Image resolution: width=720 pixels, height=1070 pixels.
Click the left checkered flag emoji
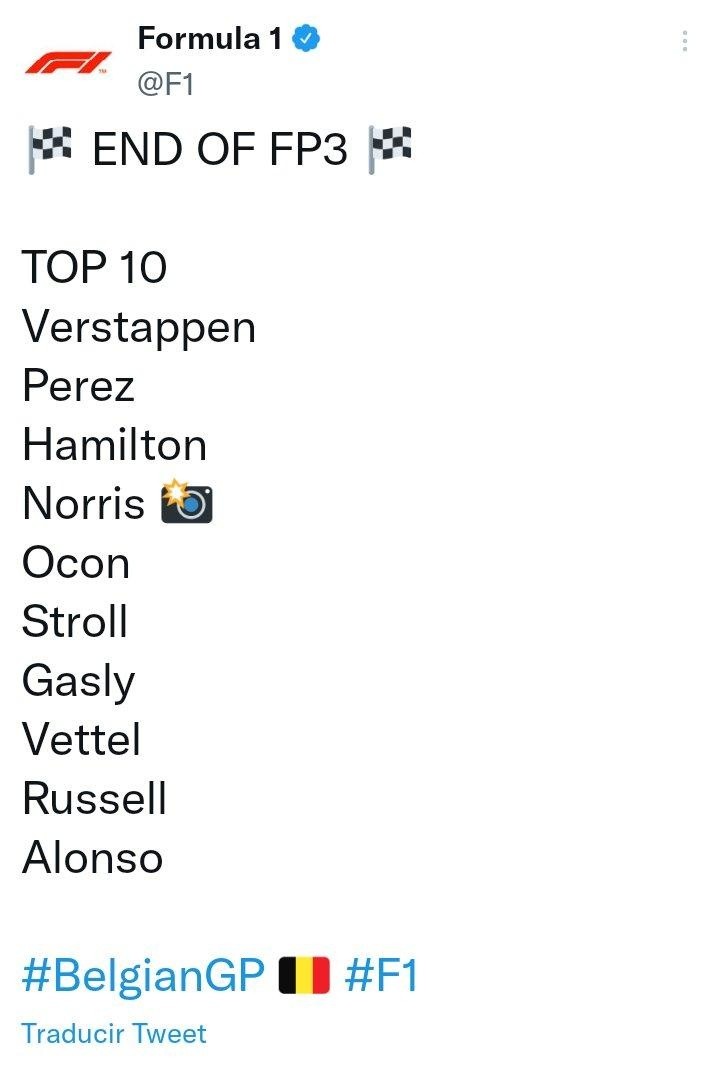49,150
